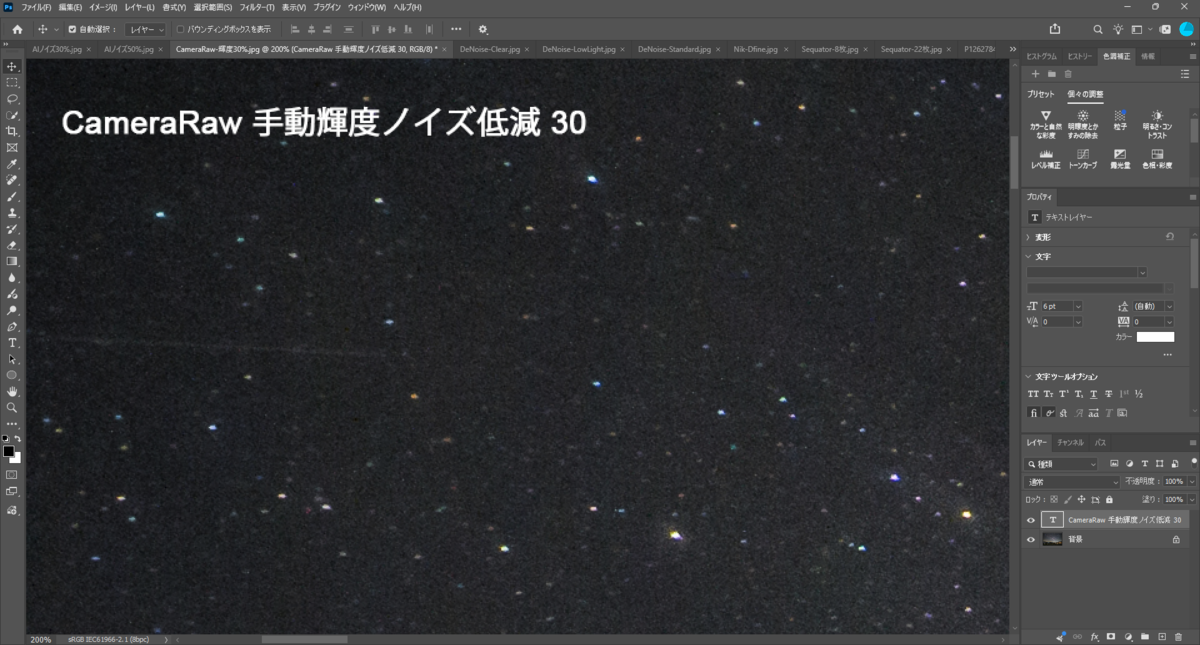Add a Levels adjustment (レベル補正)
Screen dimensions: 1200x645
click(x=1046, y=158)
